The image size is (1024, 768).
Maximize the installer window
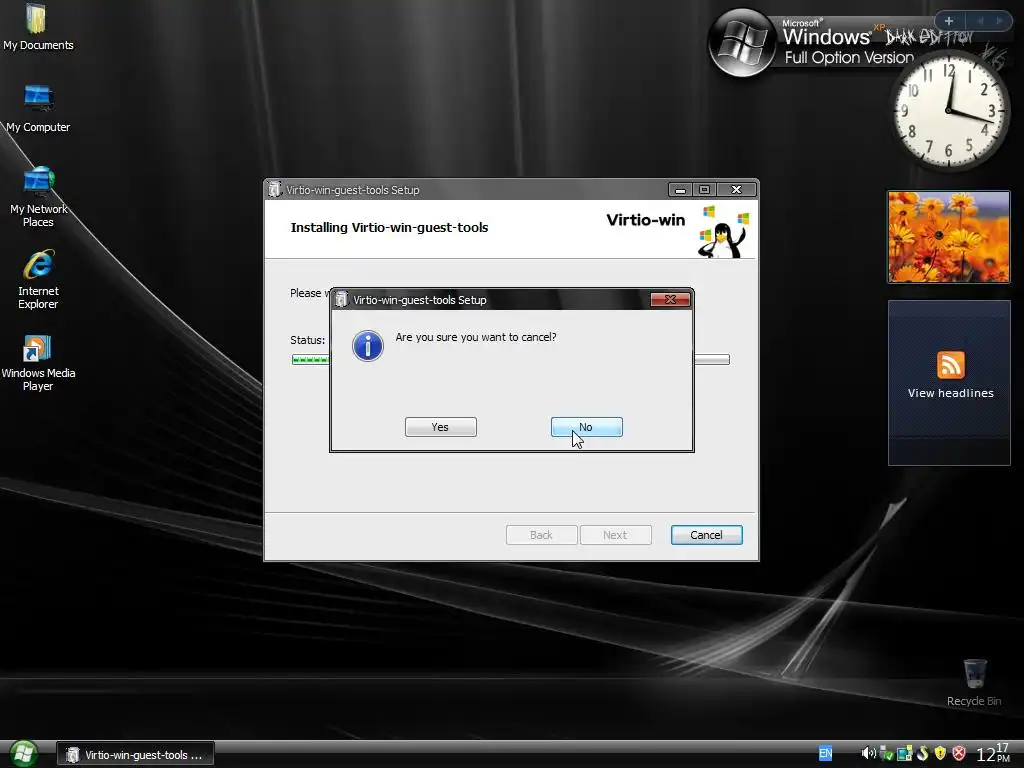coord(705,189)
